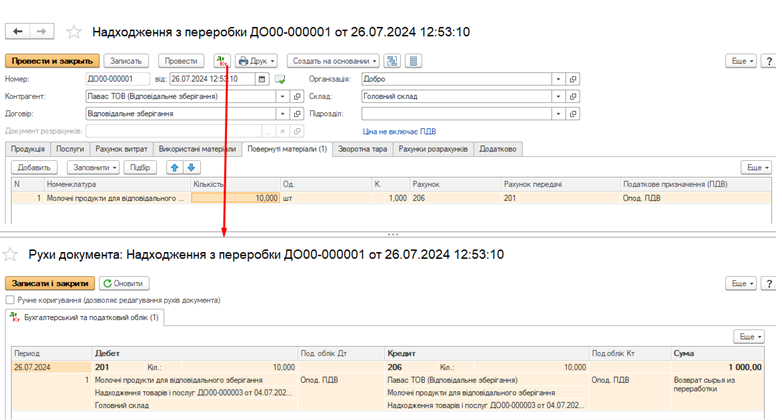Show document postings with the Дт/Кт icon
The width and height of the screenshot is (782, 420).
tap(221, 61)
